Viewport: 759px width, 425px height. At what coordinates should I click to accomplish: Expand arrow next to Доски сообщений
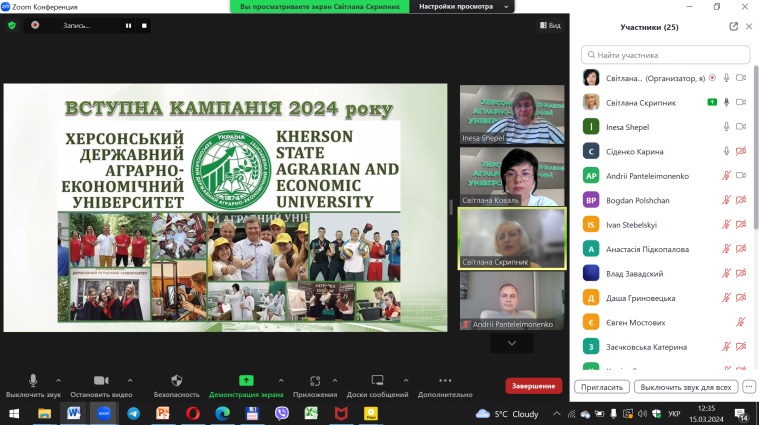406,380
